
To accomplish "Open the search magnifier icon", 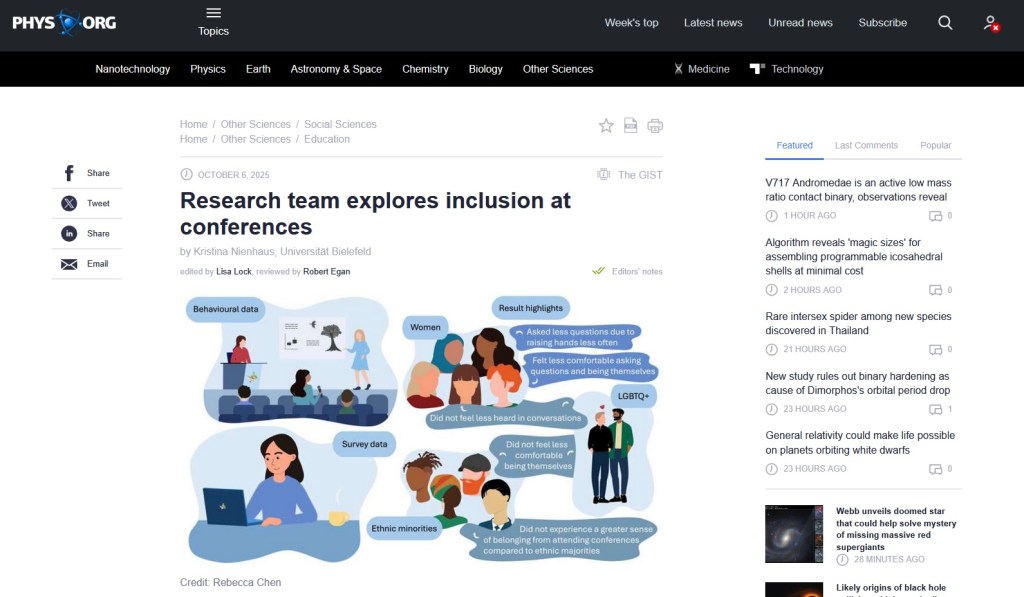I will pyautogui.click(x=945, y=23).
